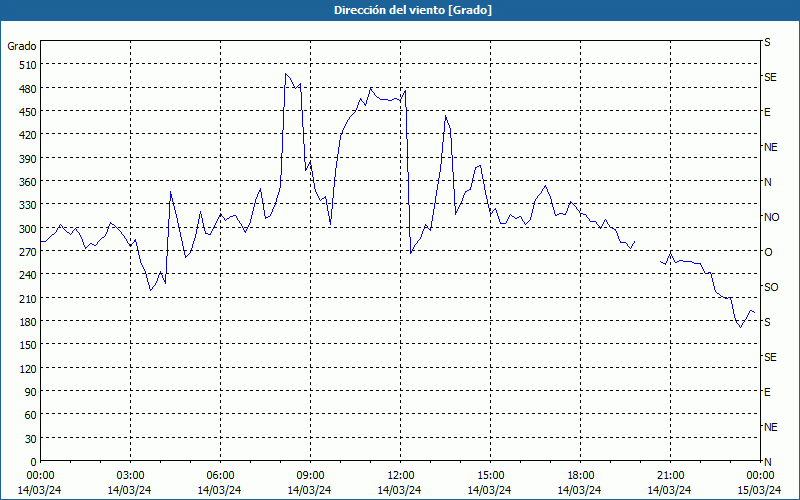Click the 14/03/24 date under 18:00
The height and width of the screenshot is (500, 800).
point(580,490)
